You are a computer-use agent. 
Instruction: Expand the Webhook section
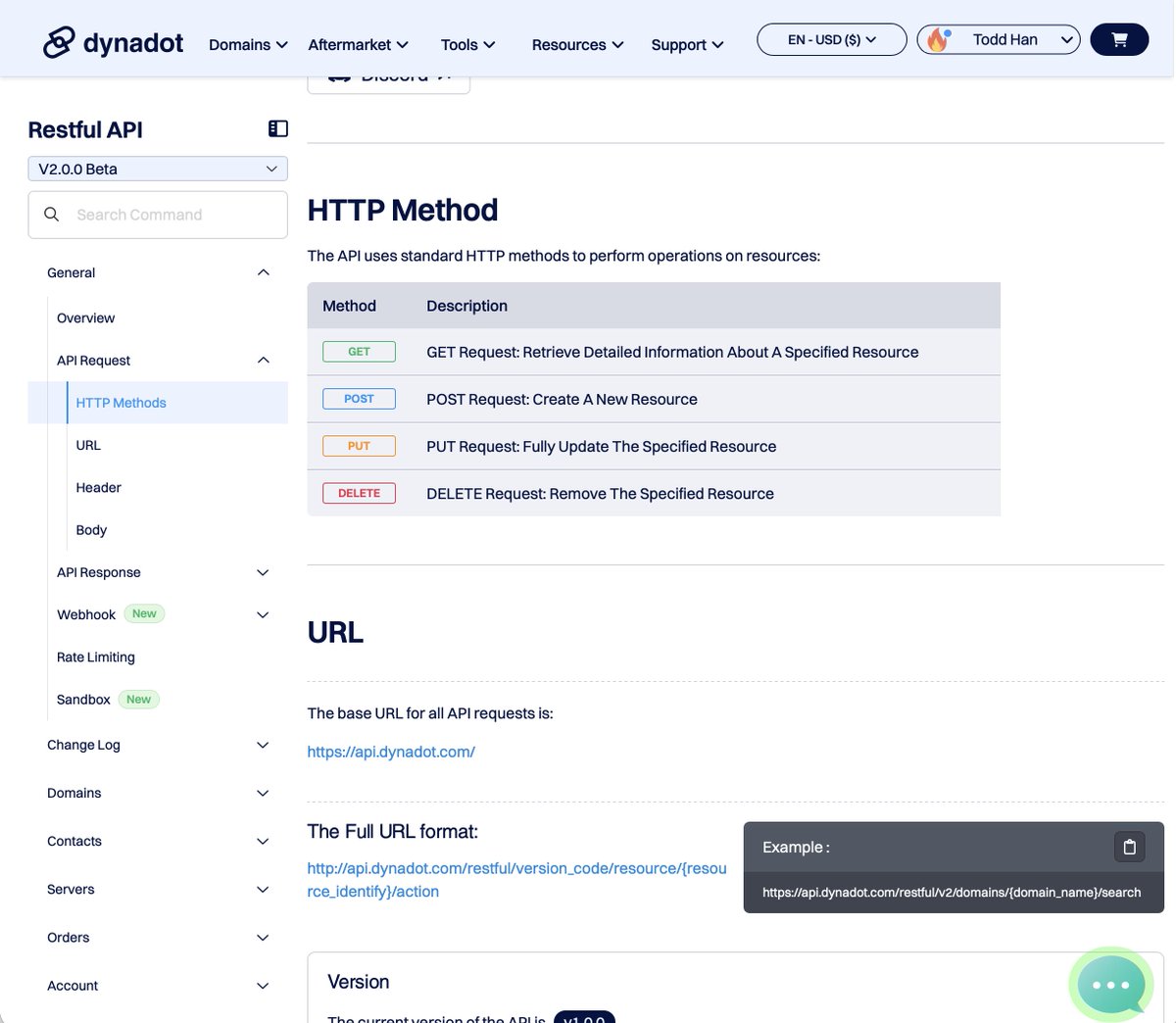click(x=263, y=614)
